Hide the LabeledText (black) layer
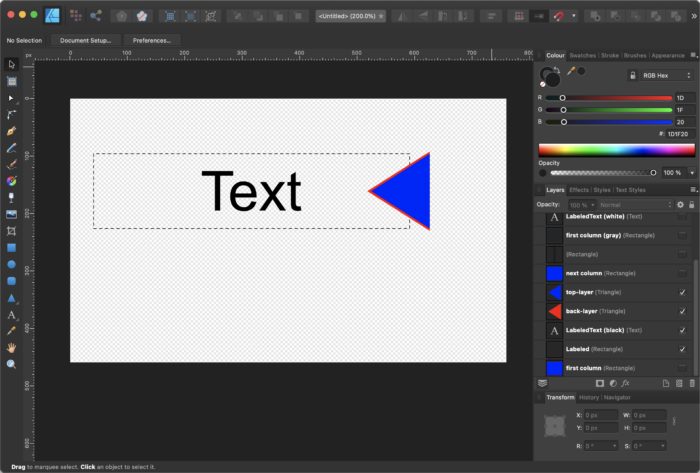The width and height of the screenshot is (700, 473). pyautogui.click(x=682, y=330)
